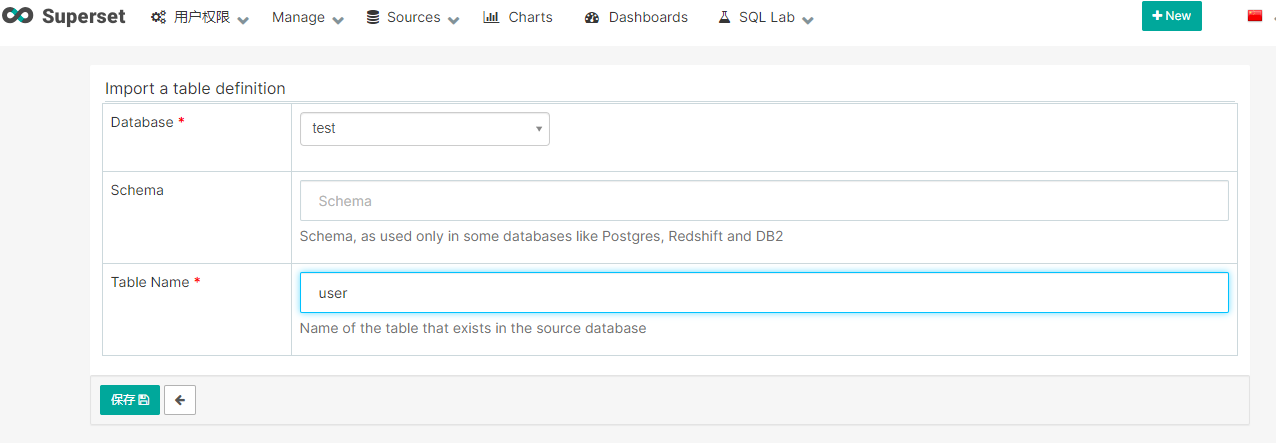Click the Superset infinity logo icon

(18, 16)
